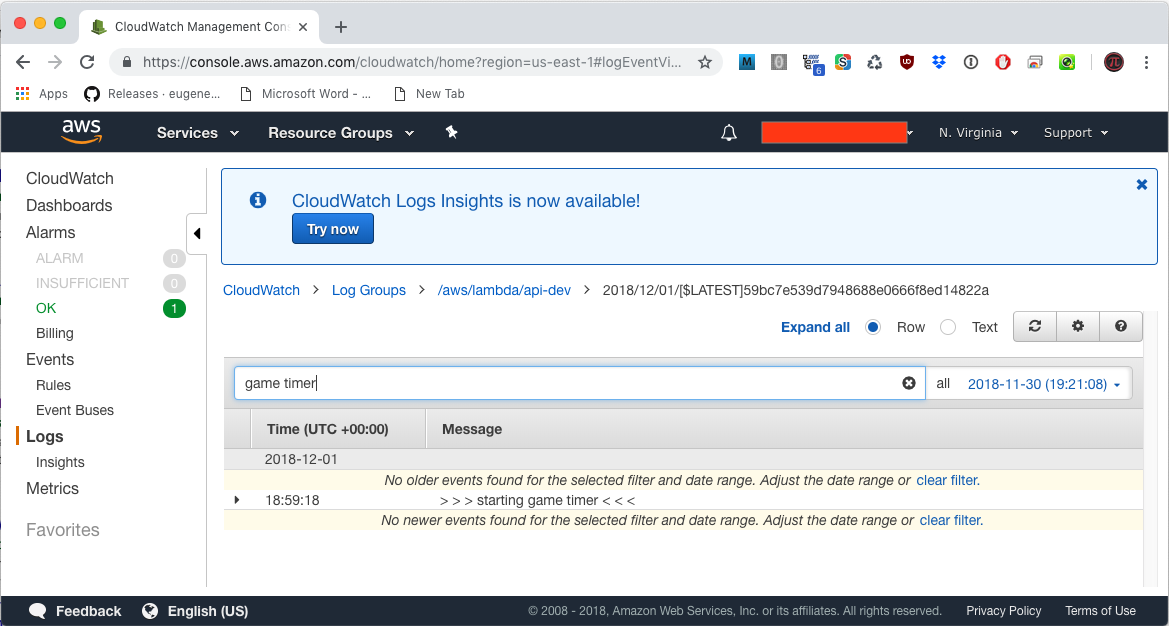Click clear filter link in older events notice
This screenshot has height=626, width=1169.
click(948, 481)
